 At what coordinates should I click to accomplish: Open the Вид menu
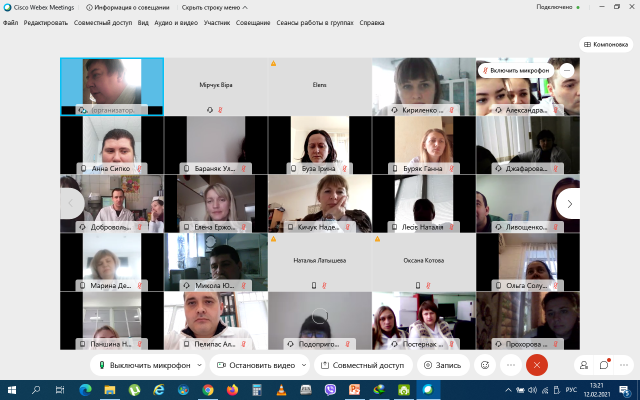click(x=143, y=23)
